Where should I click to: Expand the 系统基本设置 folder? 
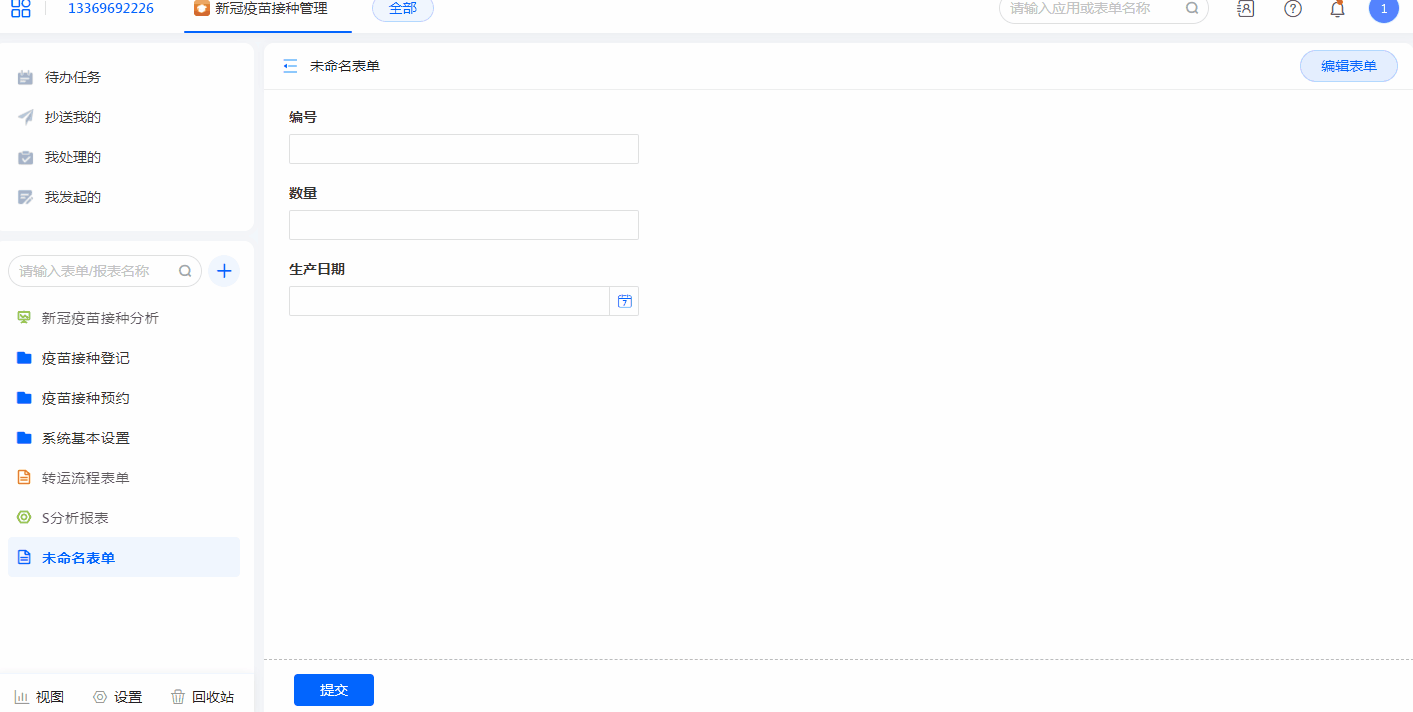85,438
